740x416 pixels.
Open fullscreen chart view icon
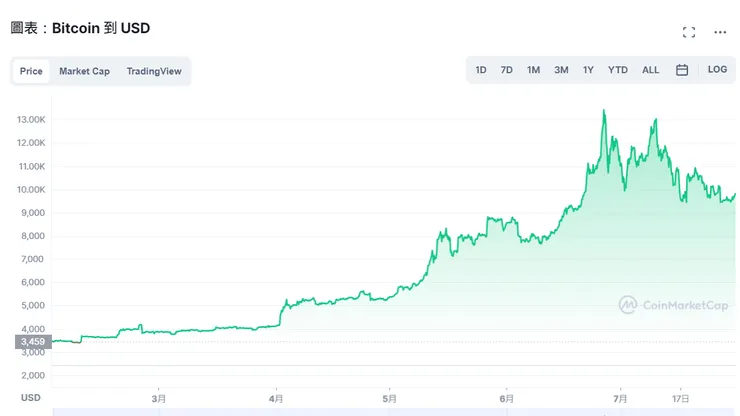[689, 32]
